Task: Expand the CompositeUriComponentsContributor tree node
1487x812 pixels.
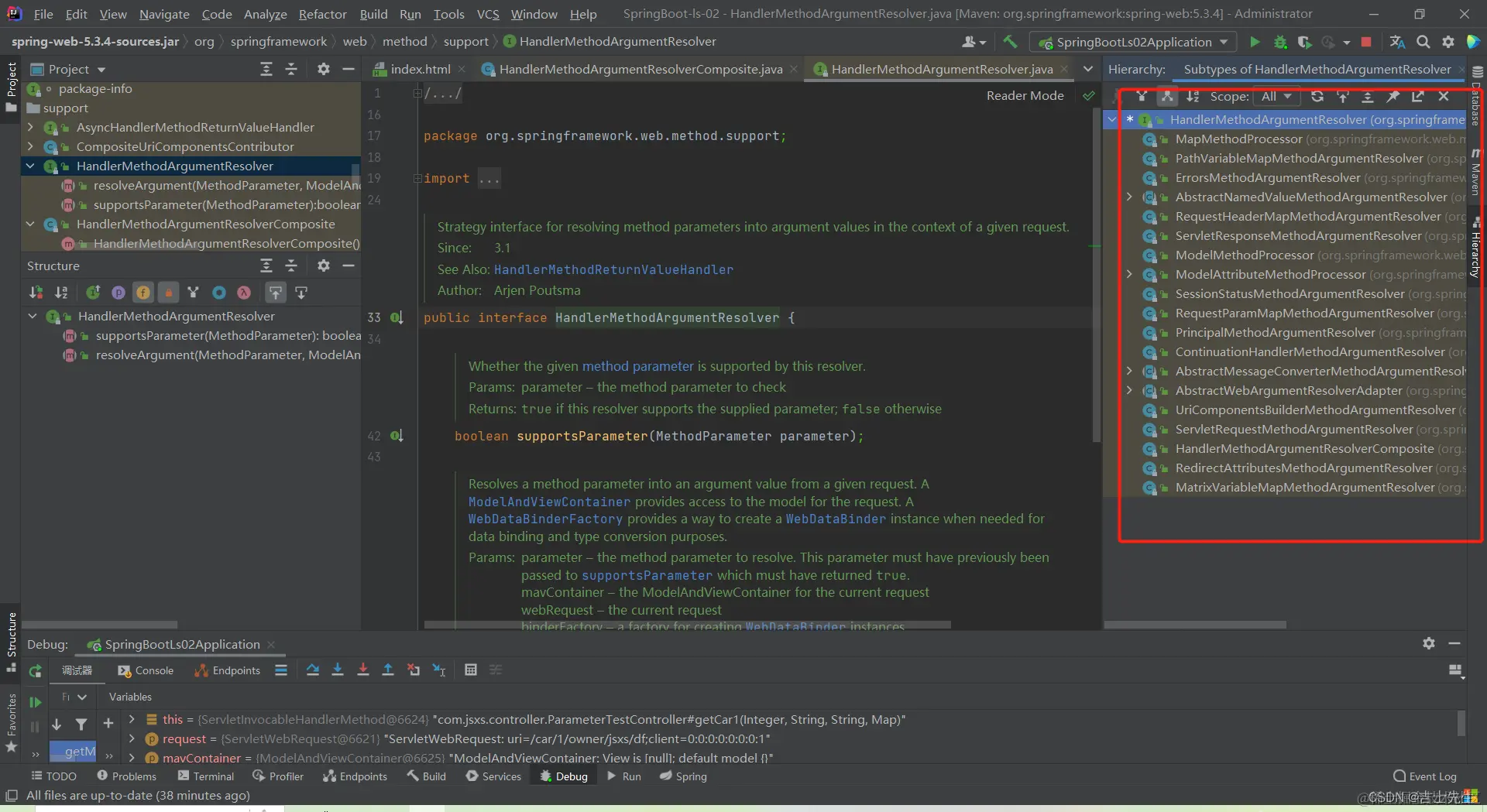Action: (30, 146)
